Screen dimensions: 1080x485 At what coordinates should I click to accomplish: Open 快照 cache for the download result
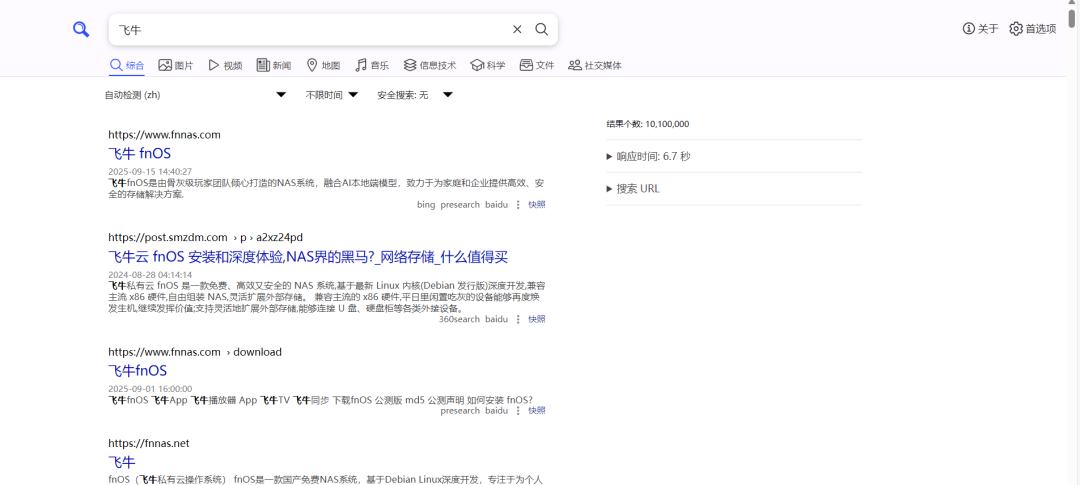click(537, 410)
